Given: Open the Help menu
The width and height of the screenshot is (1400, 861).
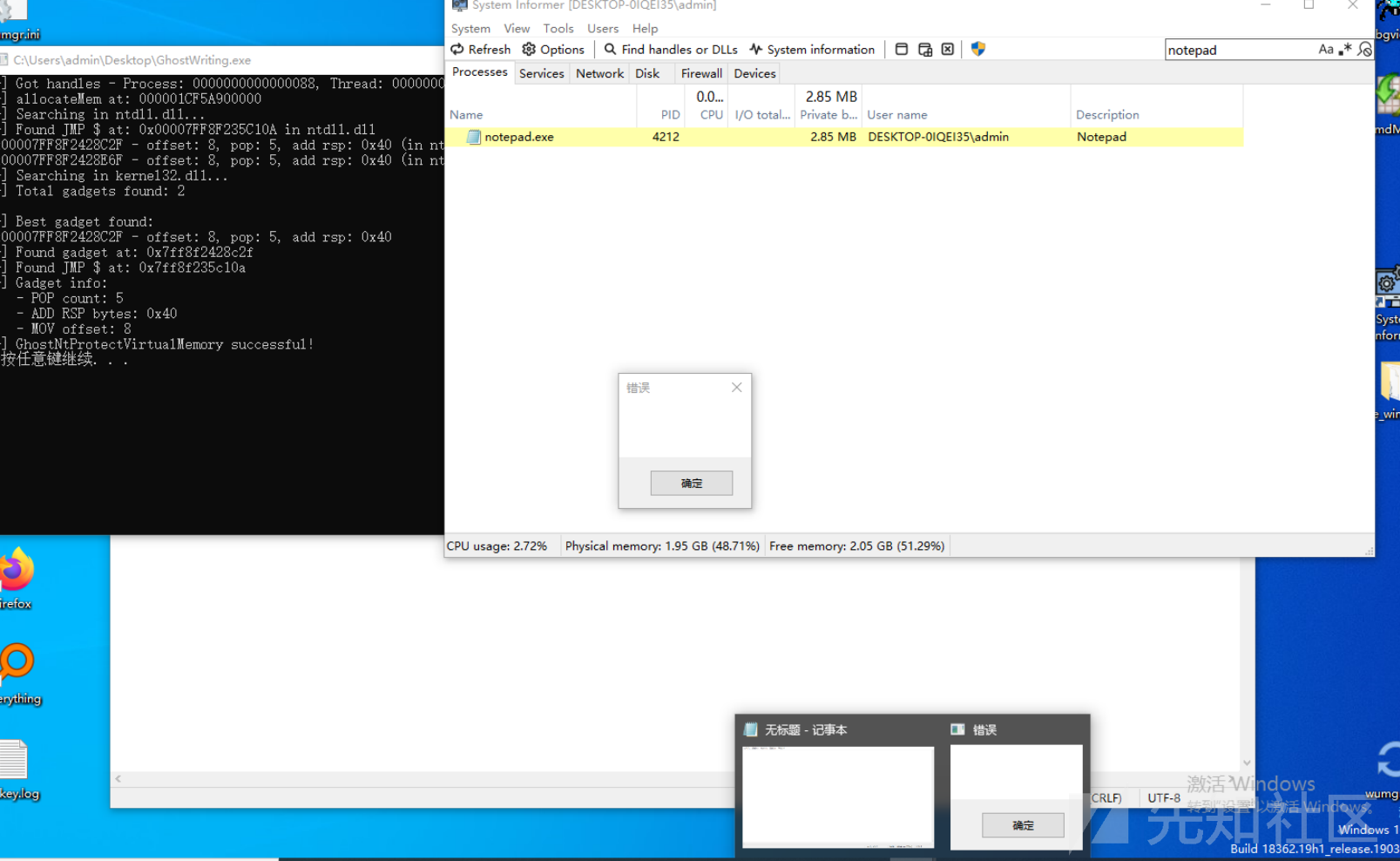Looking at the screenshot, I should pyautogui.click(x=645, y=29).
